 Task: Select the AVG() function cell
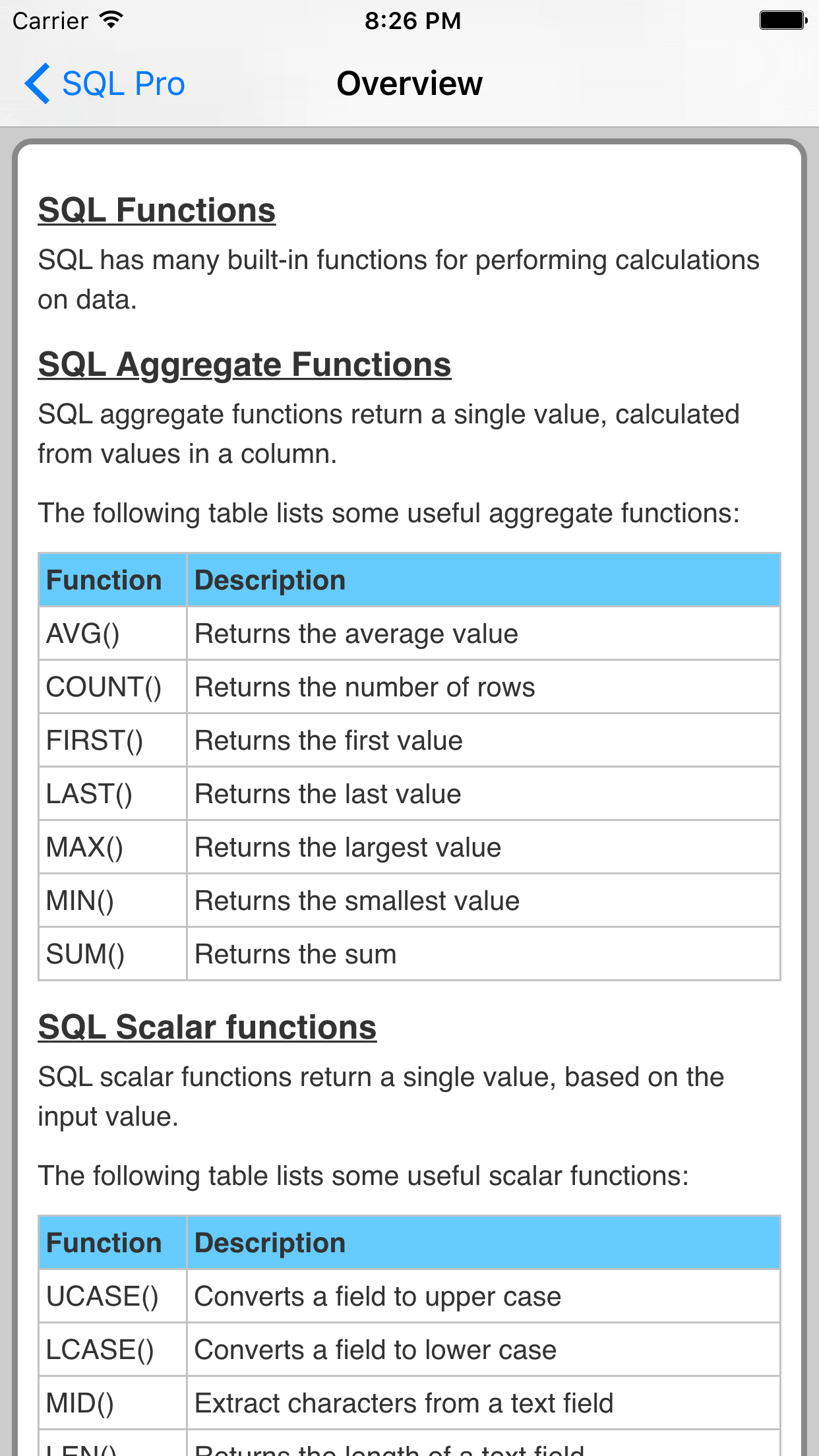pyautogui.click(x=83, y=634)
